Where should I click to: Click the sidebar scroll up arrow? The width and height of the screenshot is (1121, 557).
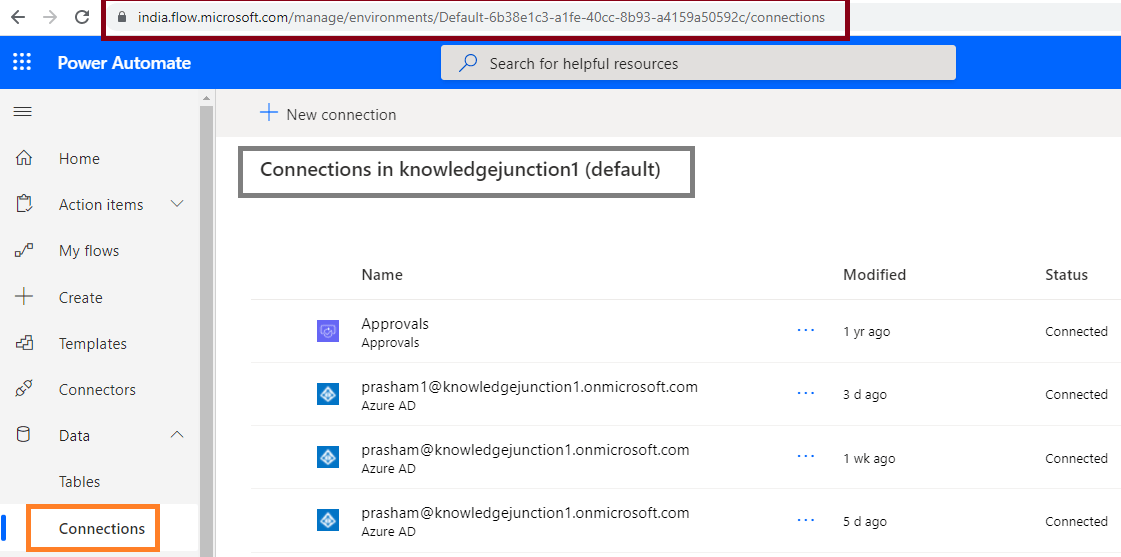coord(207,98)
